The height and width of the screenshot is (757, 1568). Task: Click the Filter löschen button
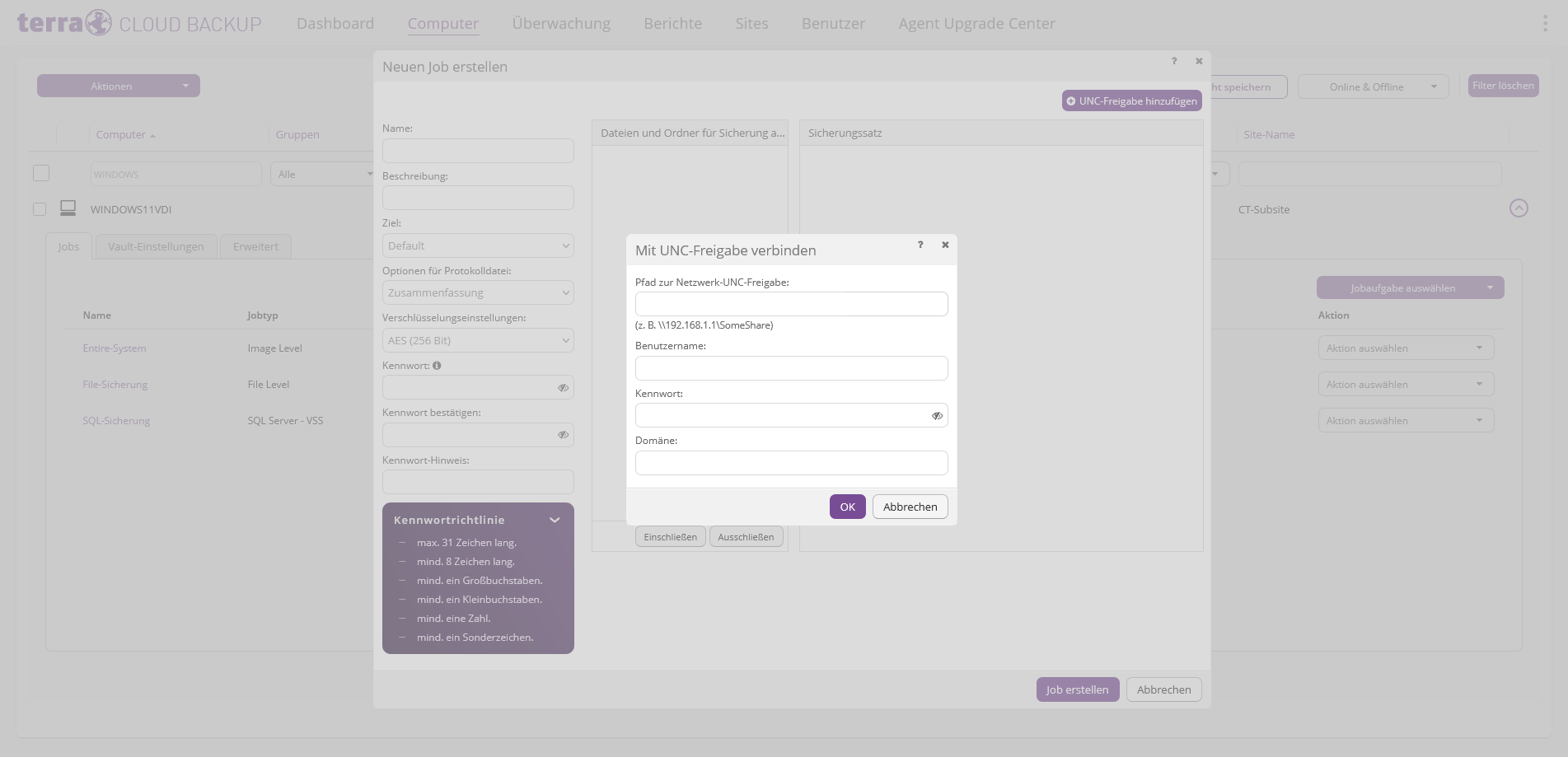click(x=1504, y=86)
